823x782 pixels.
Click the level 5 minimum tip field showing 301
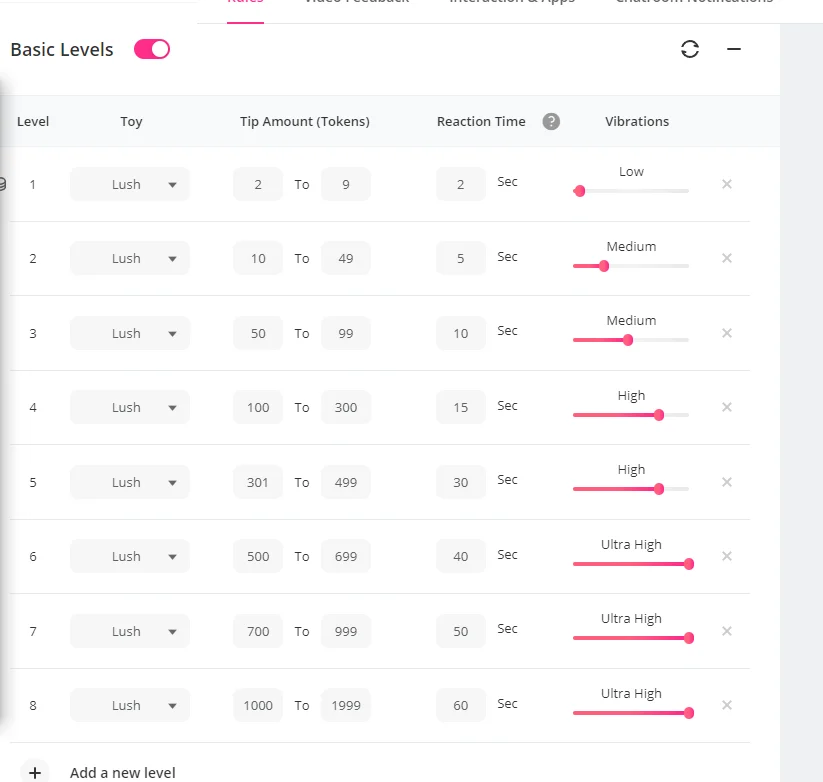(x=258, y=482)
